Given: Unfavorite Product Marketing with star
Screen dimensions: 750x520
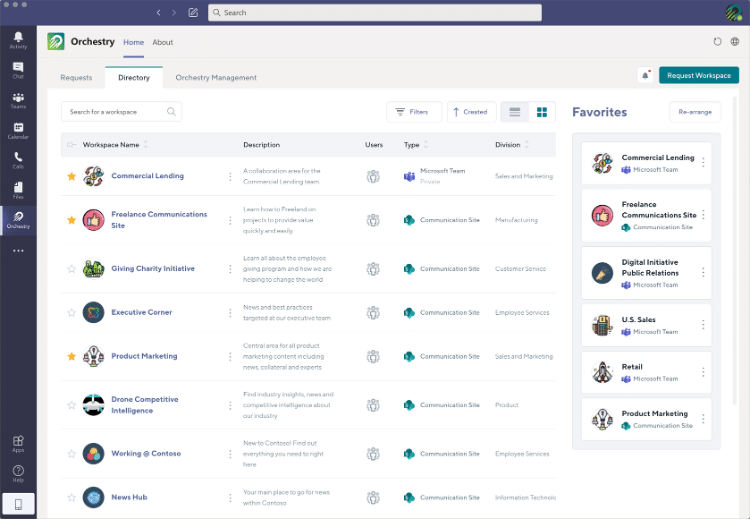Looking at the screenshot, I should [x=72, y=356].
